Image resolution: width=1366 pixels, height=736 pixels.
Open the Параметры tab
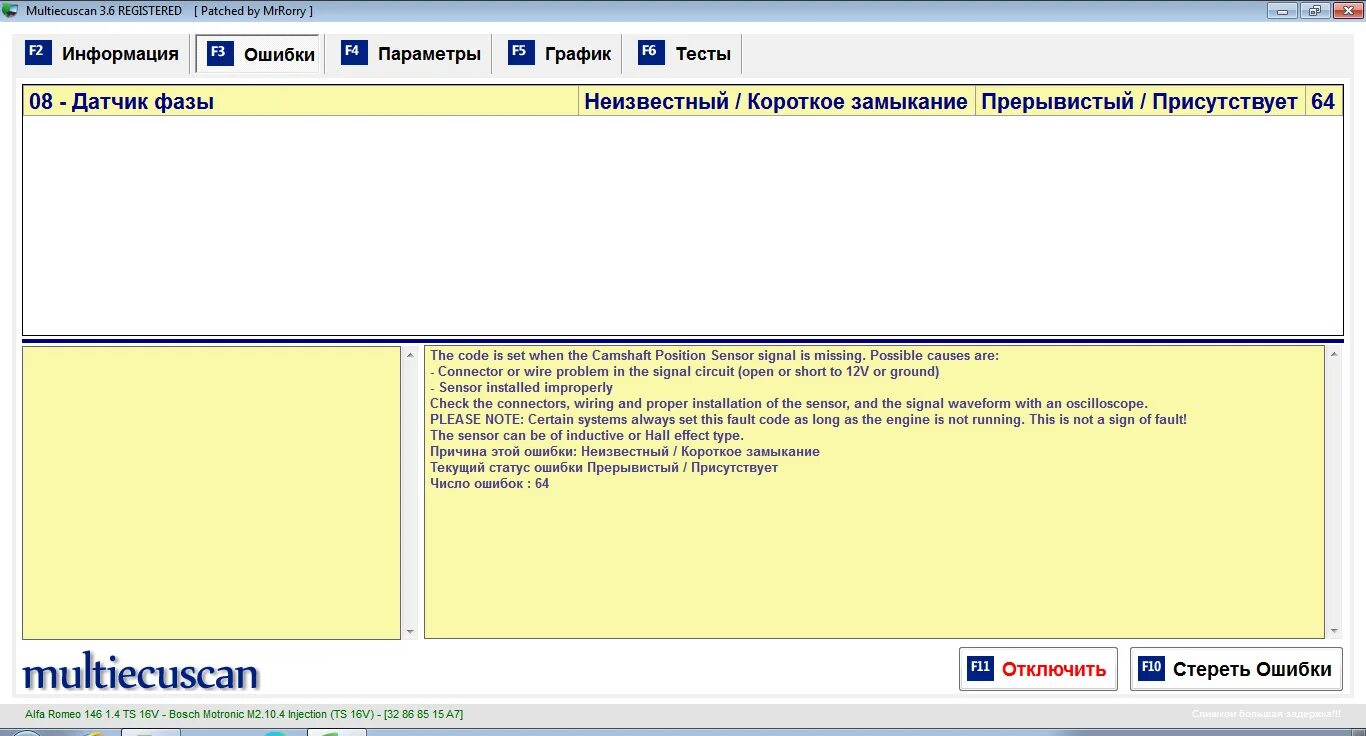coord(411,54)
